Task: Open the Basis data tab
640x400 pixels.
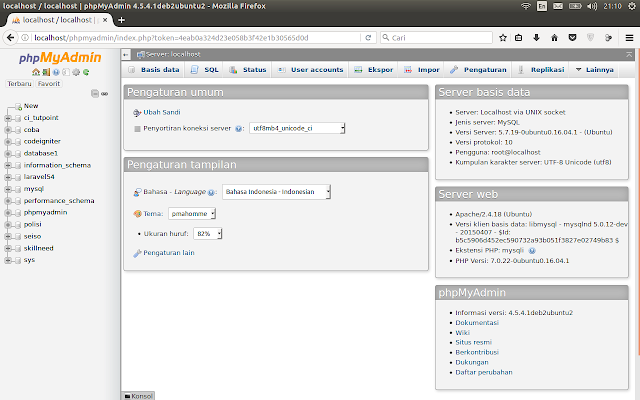Action: 154,70
